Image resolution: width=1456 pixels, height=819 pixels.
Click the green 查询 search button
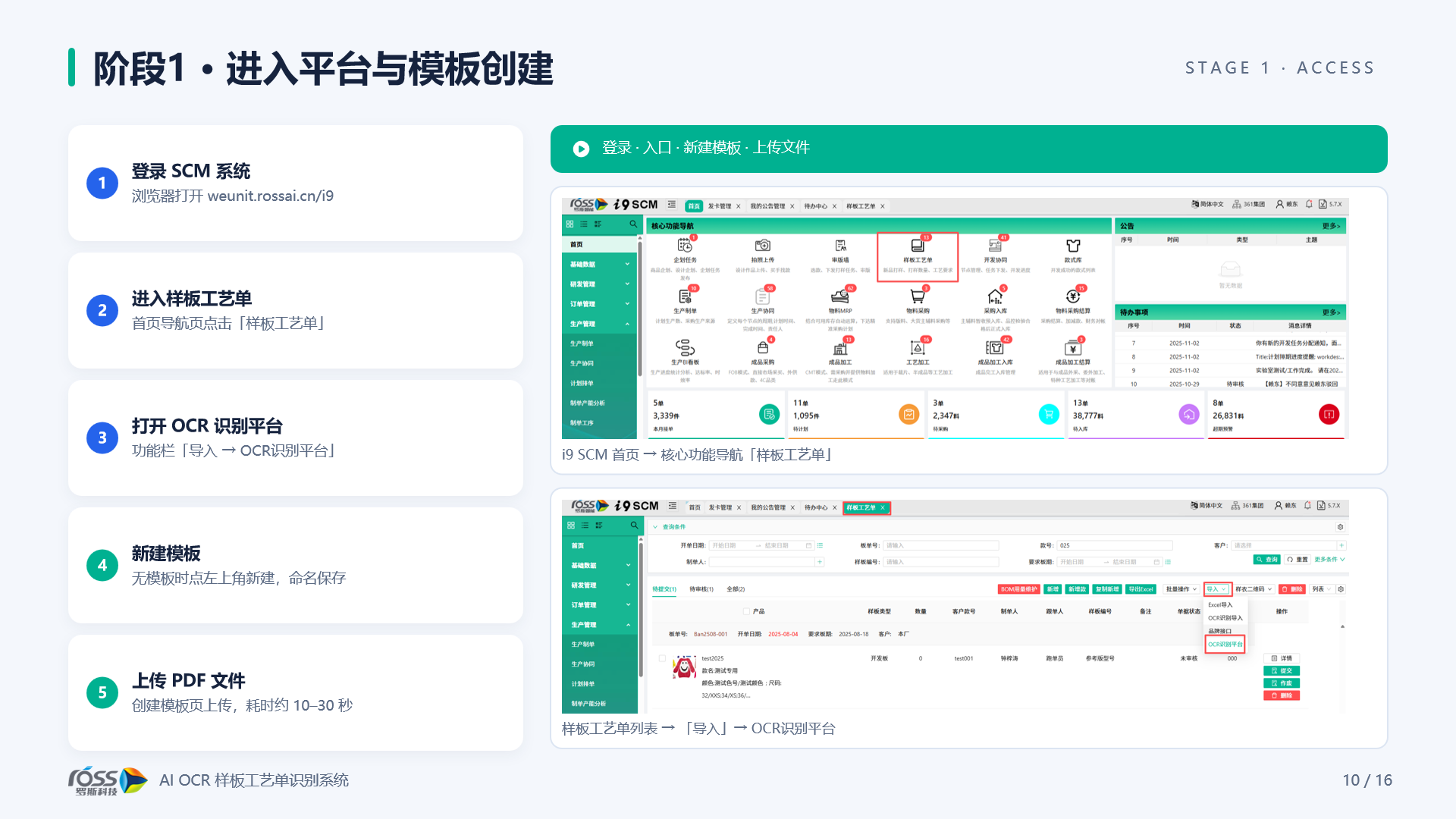1266,560
